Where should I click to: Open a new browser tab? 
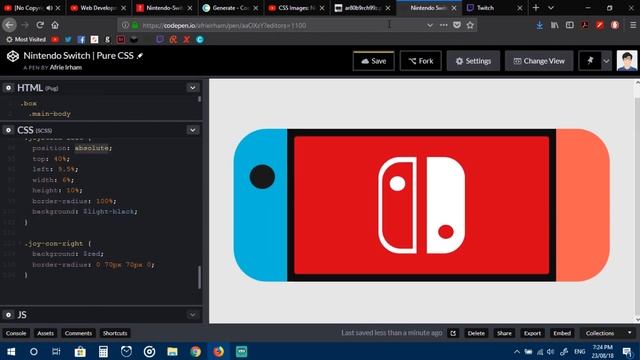[x=536, y=8]
